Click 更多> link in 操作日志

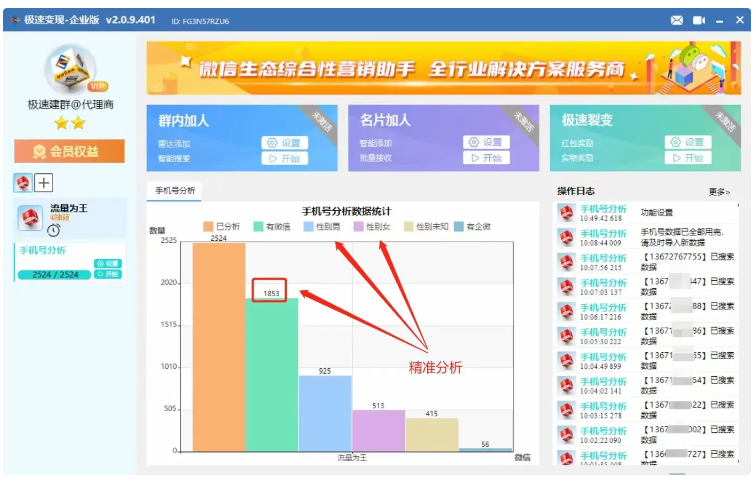pos(719,192)
